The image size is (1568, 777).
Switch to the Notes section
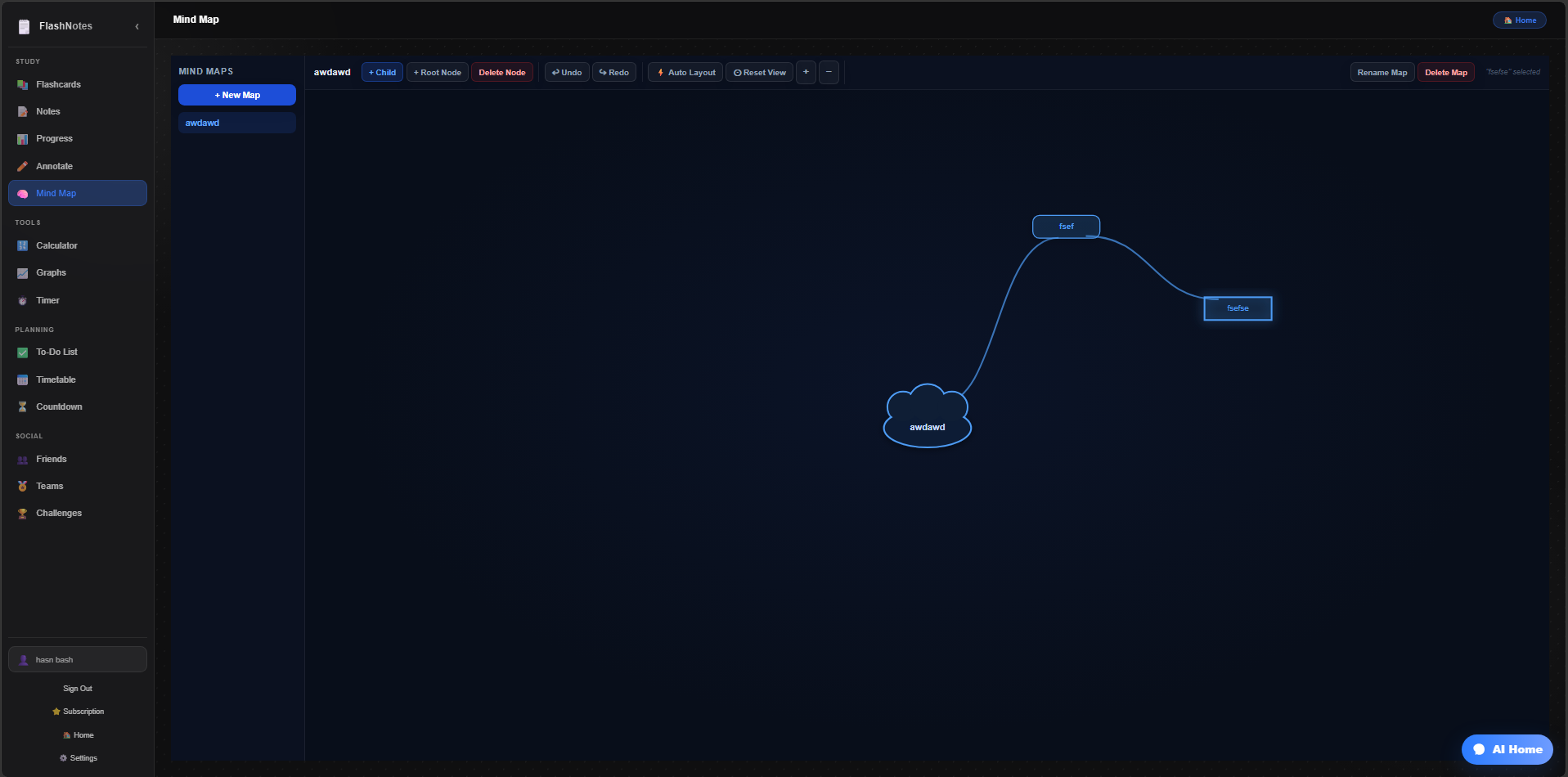[x=47, y=111]
